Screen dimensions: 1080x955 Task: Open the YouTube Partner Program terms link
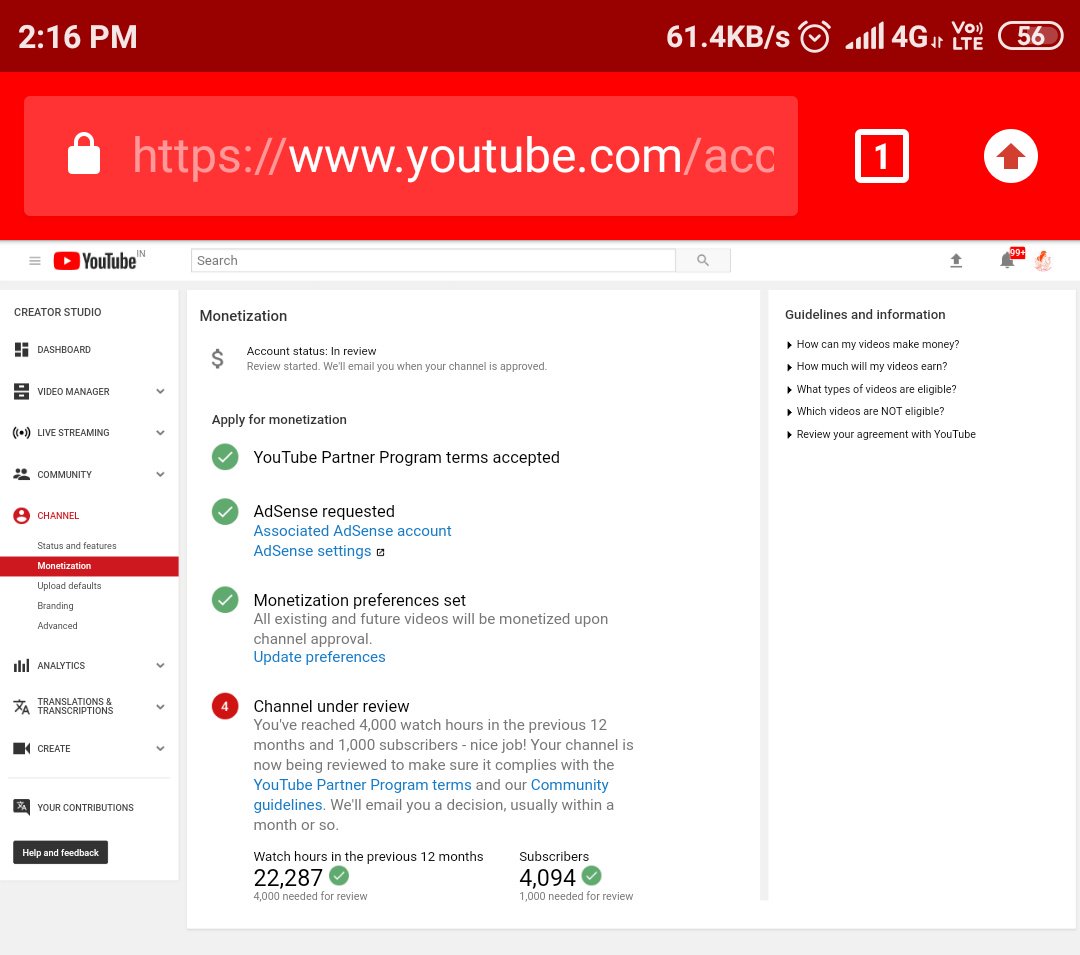point(362,785)
